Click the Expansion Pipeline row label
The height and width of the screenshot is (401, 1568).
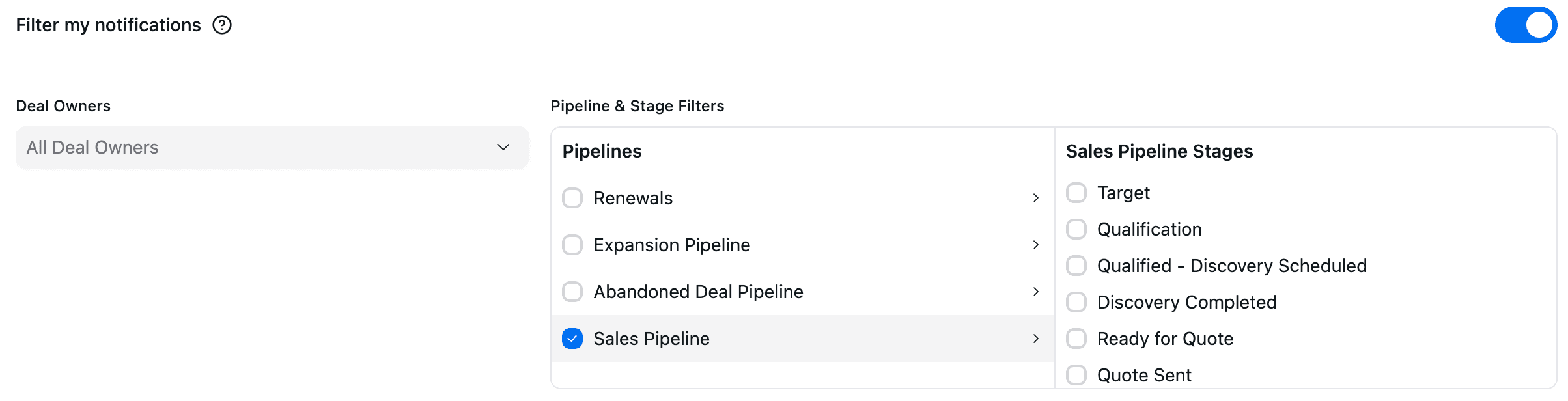click(671, 245)
